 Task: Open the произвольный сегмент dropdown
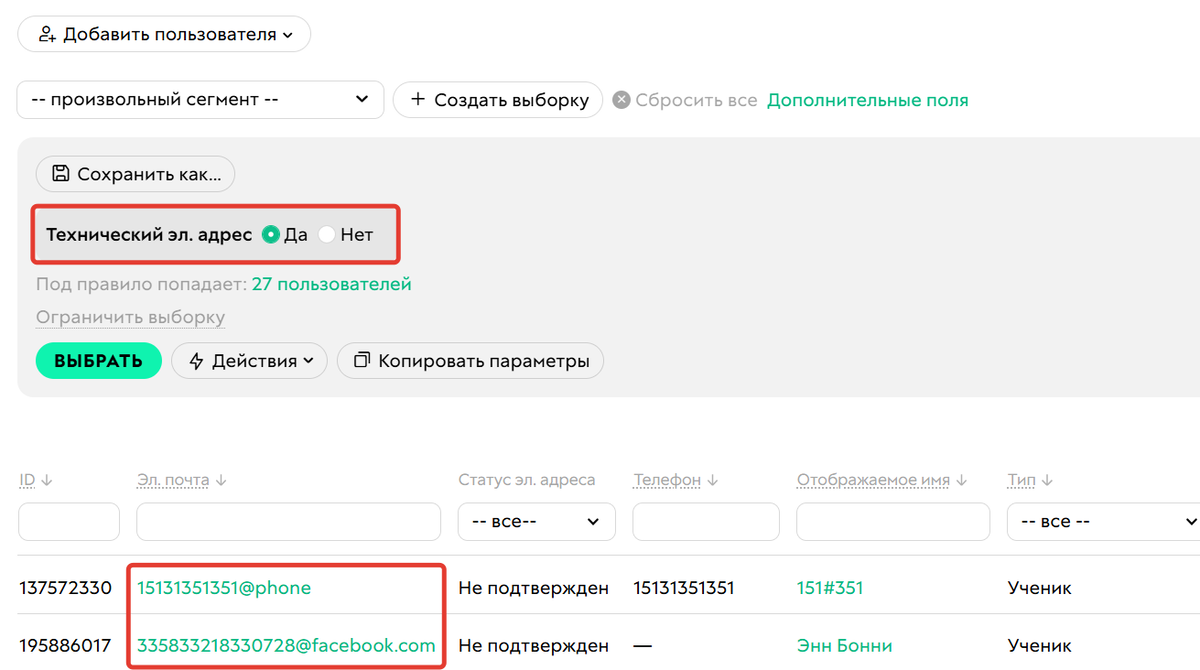click(x=200, y=100)
